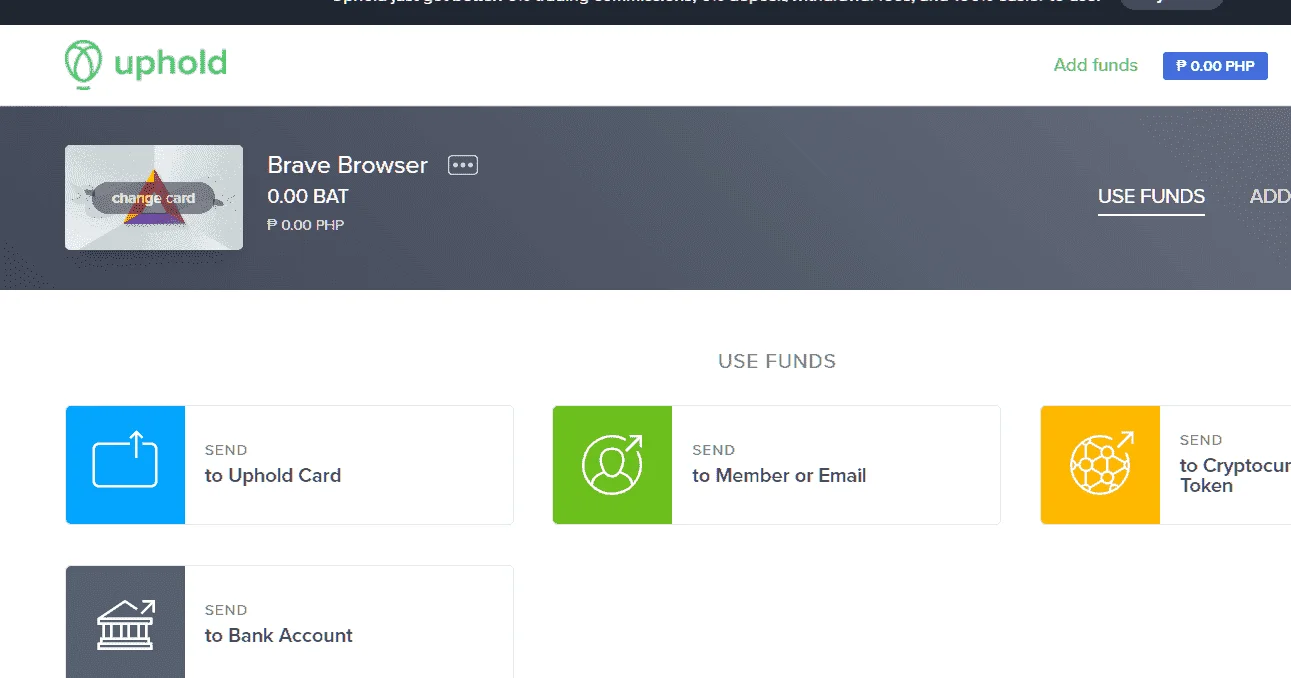This screenshot has height=678, width=1291.
Task: Switch to the partially visible ADD tab
Action: pyautogui.click(x=1270, y=197)
